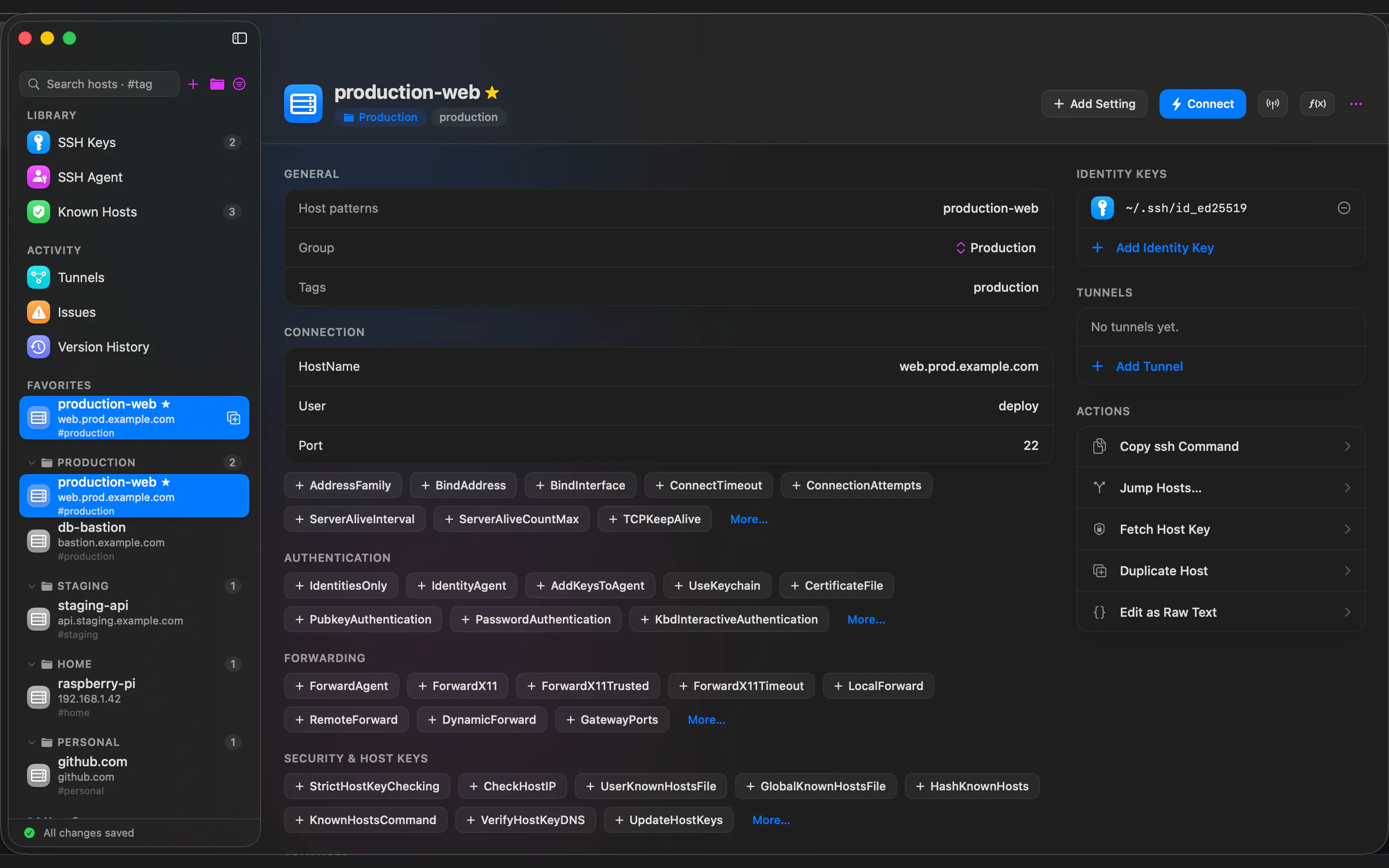Open the Group Production dropdown
The image size is (1389, 868).
point(996,247)
